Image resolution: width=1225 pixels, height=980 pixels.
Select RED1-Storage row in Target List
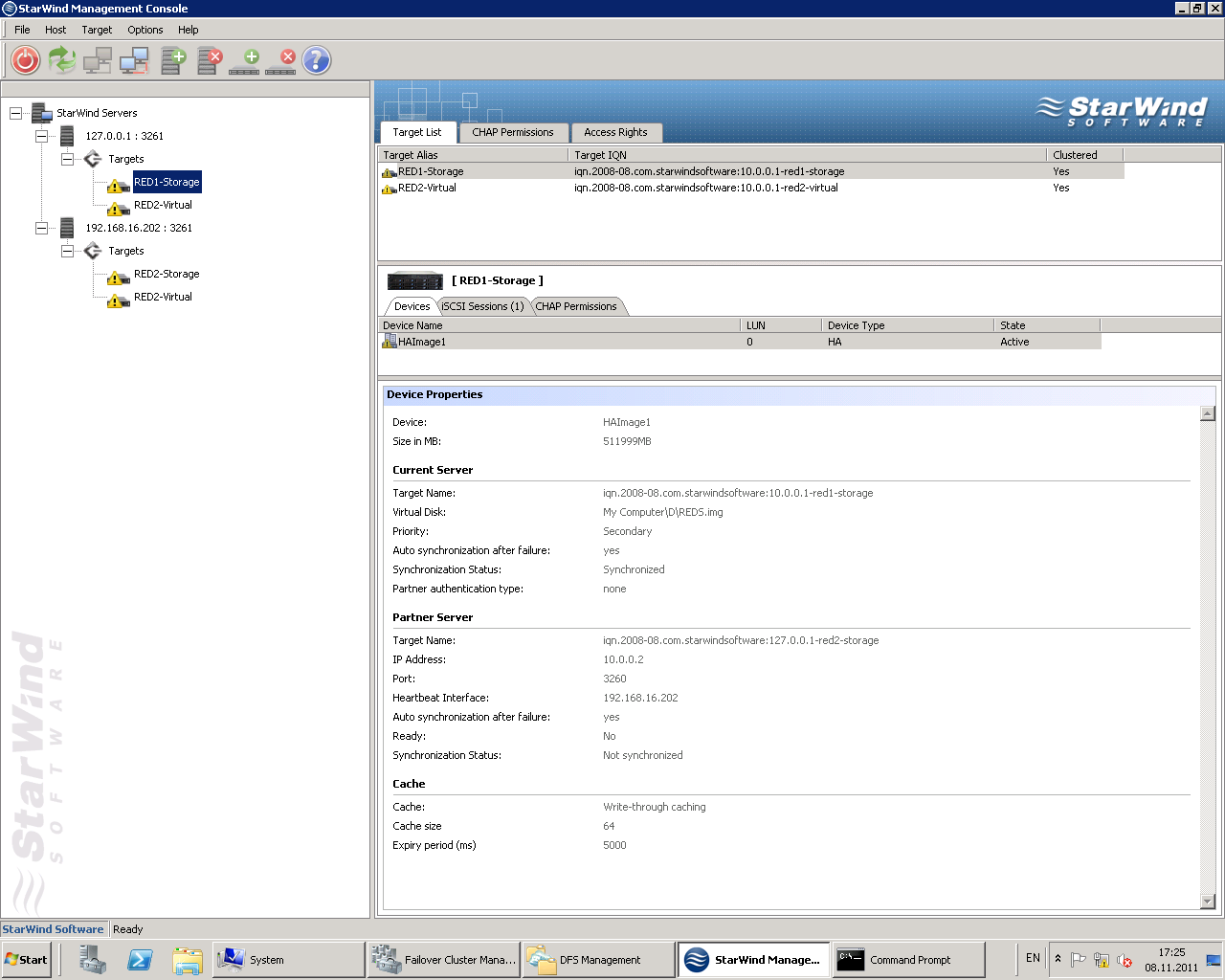(x=751, y=172)
